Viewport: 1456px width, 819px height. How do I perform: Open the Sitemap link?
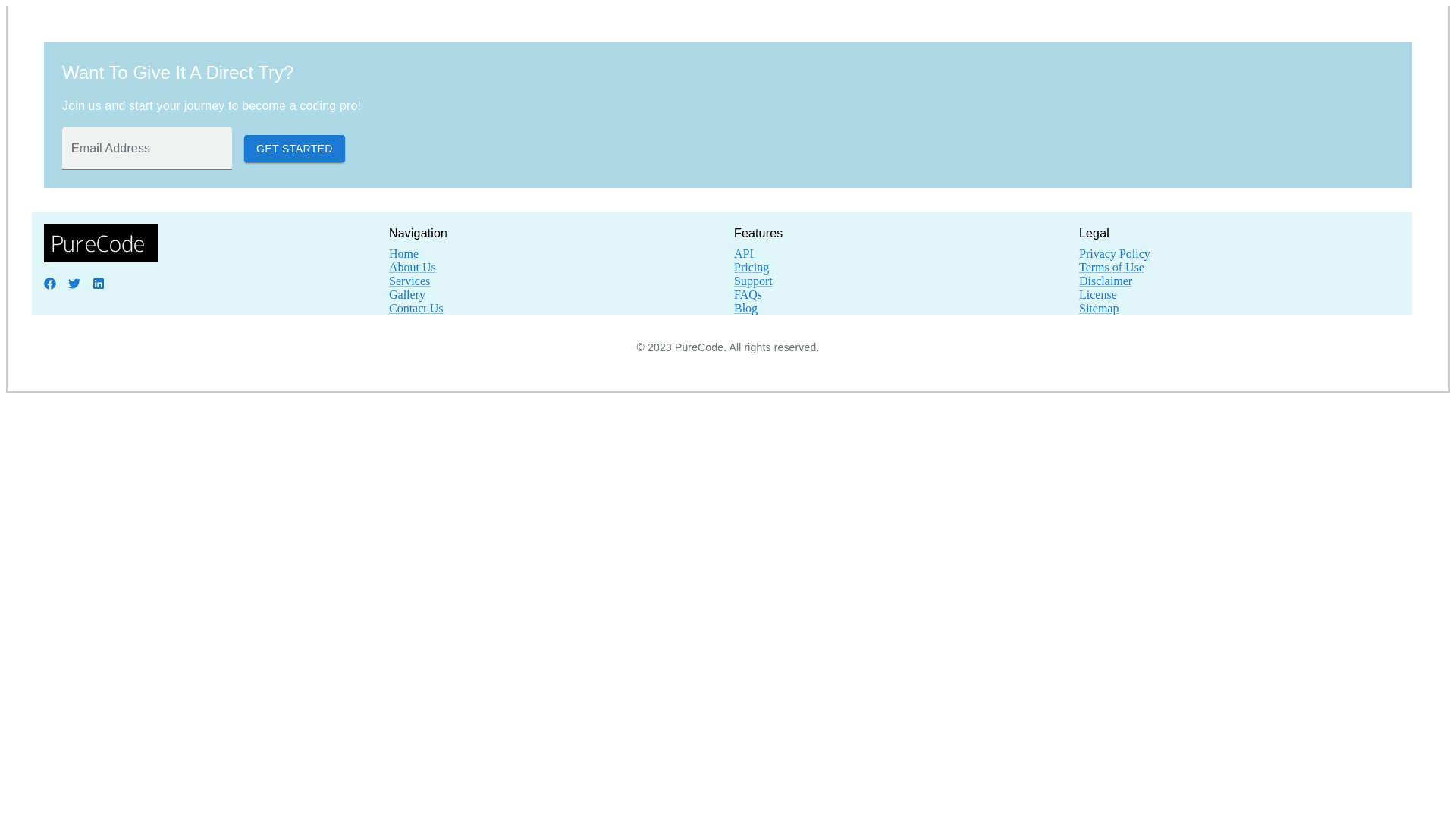1098,309
